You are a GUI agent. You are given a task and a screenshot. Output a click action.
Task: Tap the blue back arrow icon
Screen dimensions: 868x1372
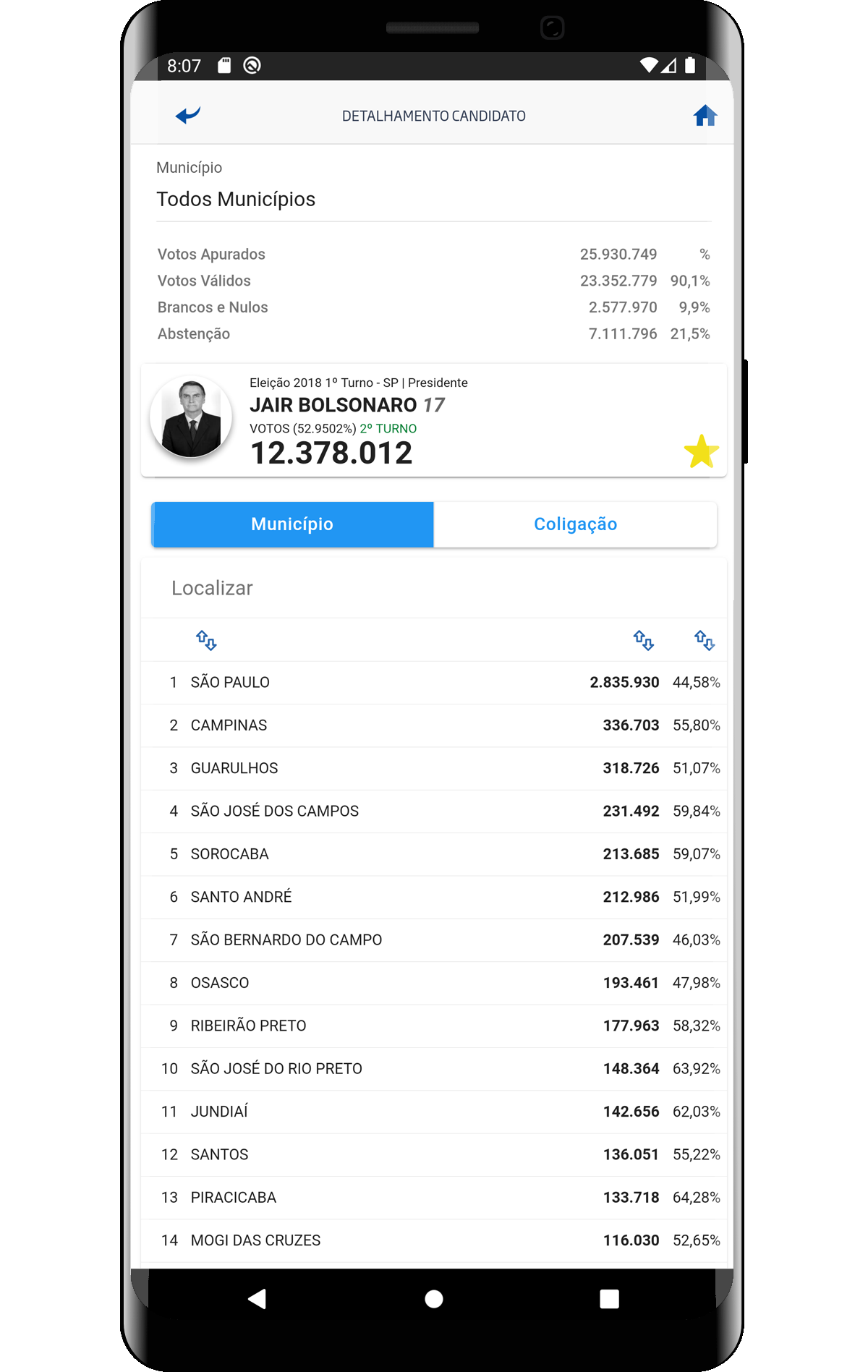pyautogui.click(x=187, y=115)
